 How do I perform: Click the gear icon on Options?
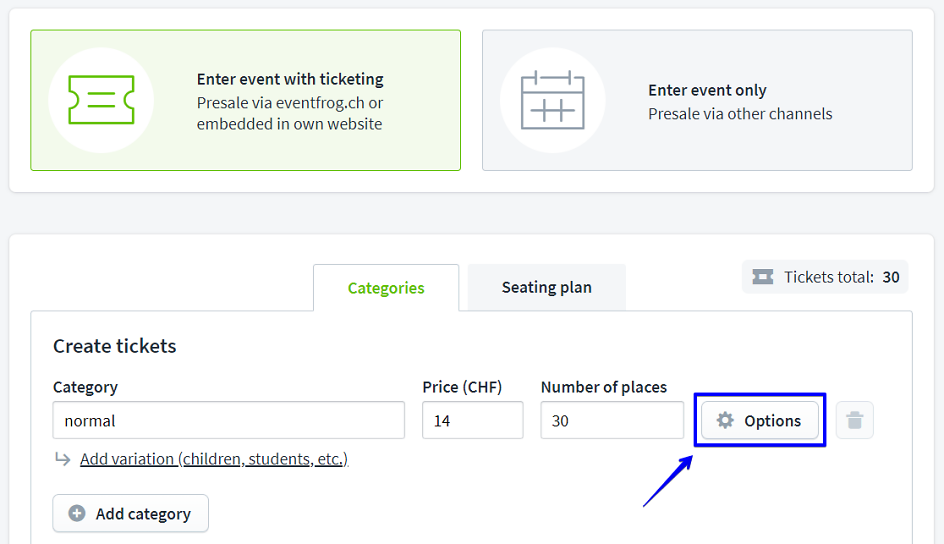point(726,421)
